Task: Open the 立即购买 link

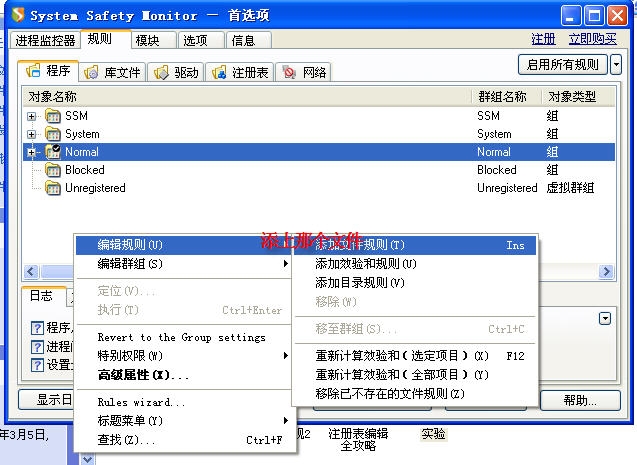Action: click(592, 39)
